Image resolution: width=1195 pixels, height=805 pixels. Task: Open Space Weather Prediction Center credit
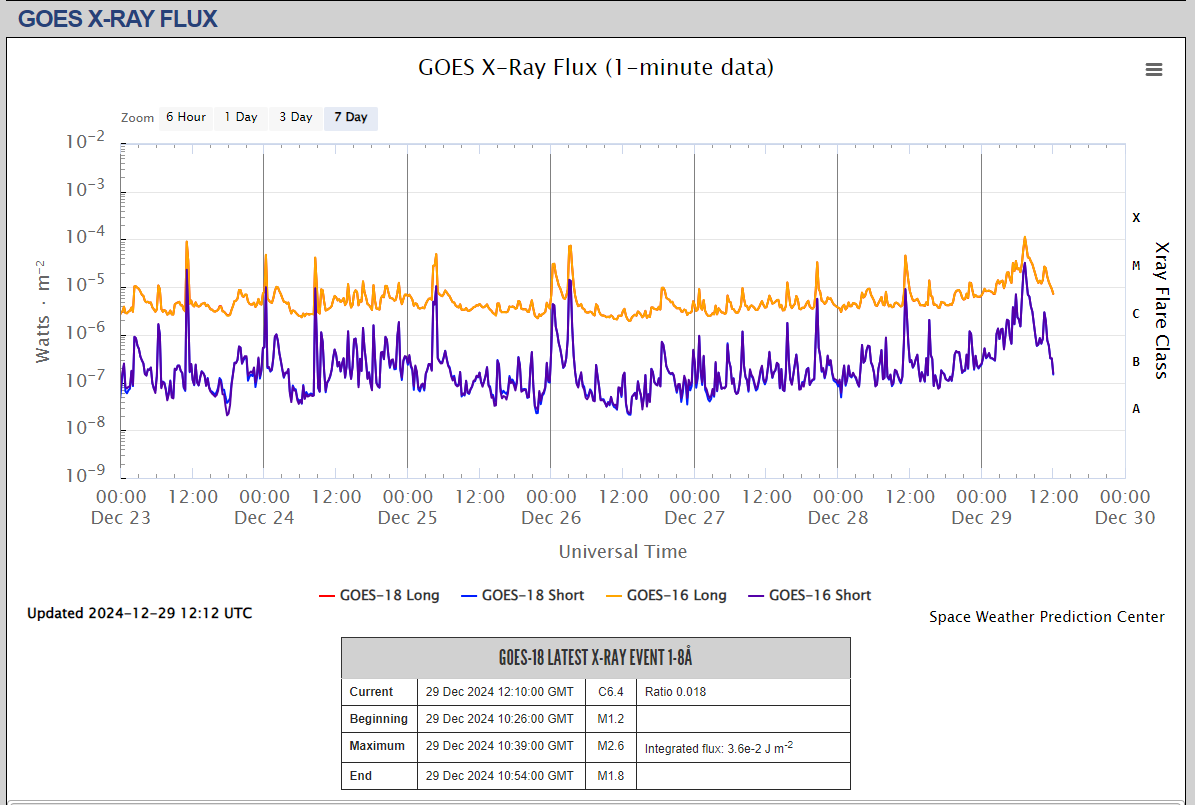coord(1046,617)
